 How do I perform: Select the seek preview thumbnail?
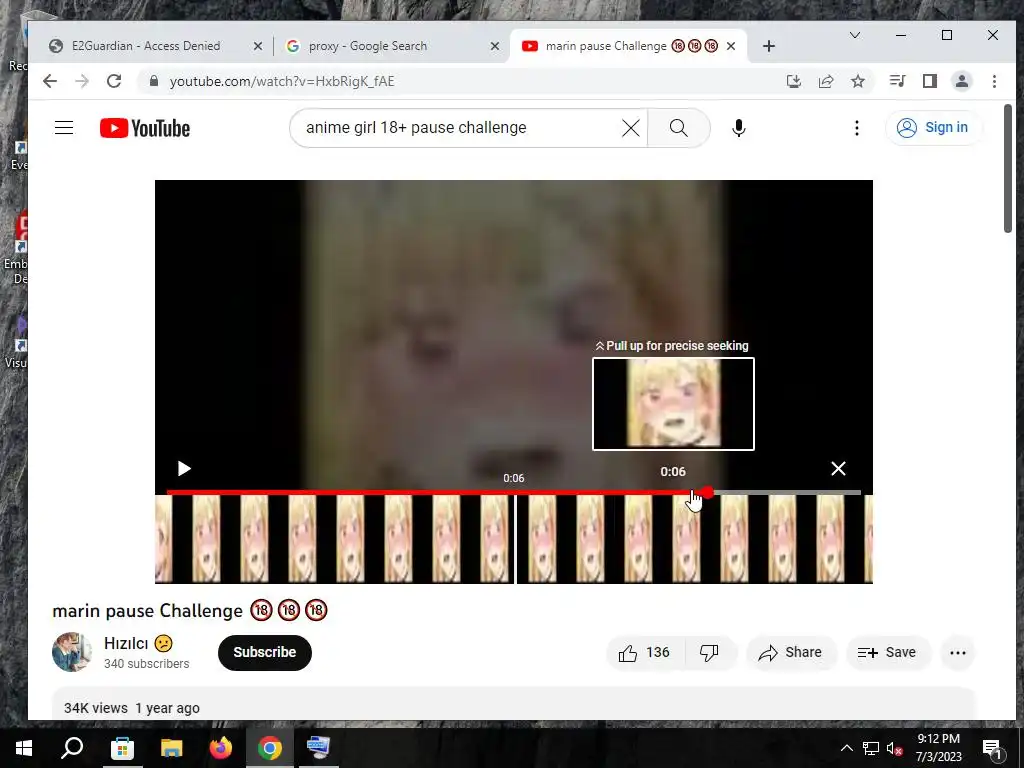pyautogui.click(x=673, y=404)
